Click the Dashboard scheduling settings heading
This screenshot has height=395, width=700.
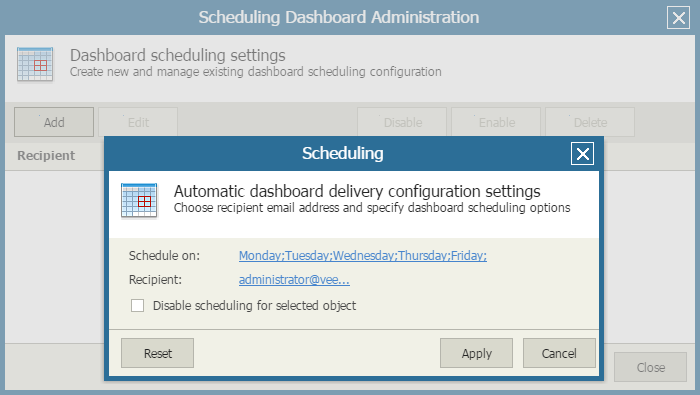[x=178, y=55]
